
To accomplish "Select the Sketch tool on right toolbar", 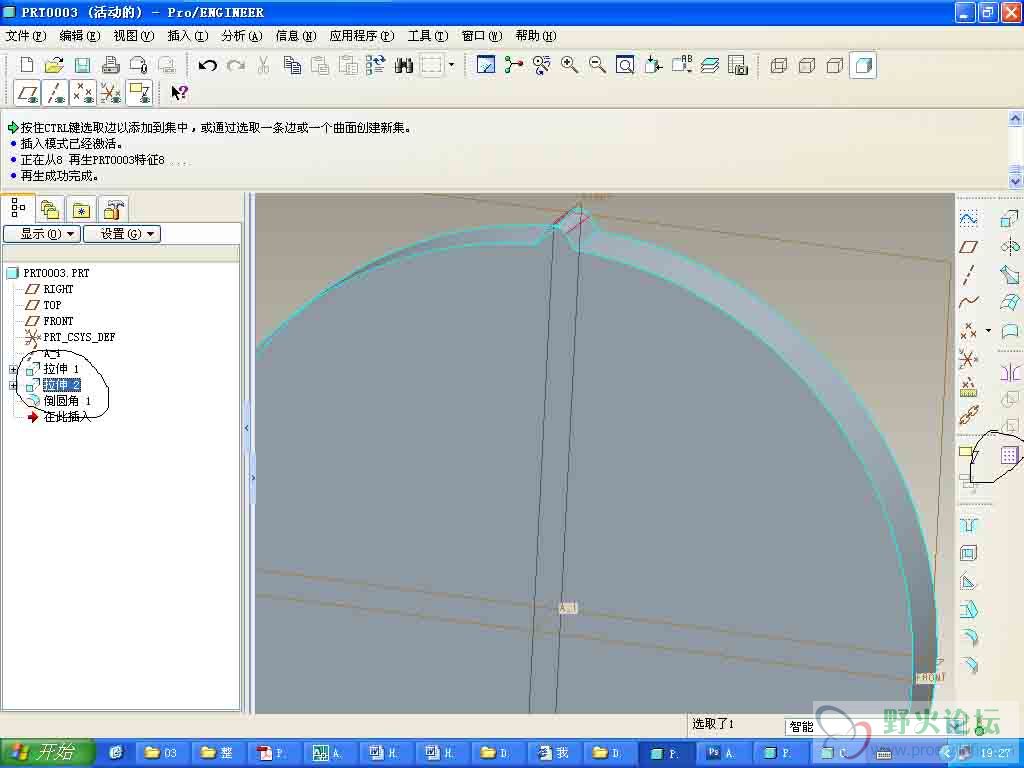I will tap(968, 219).
